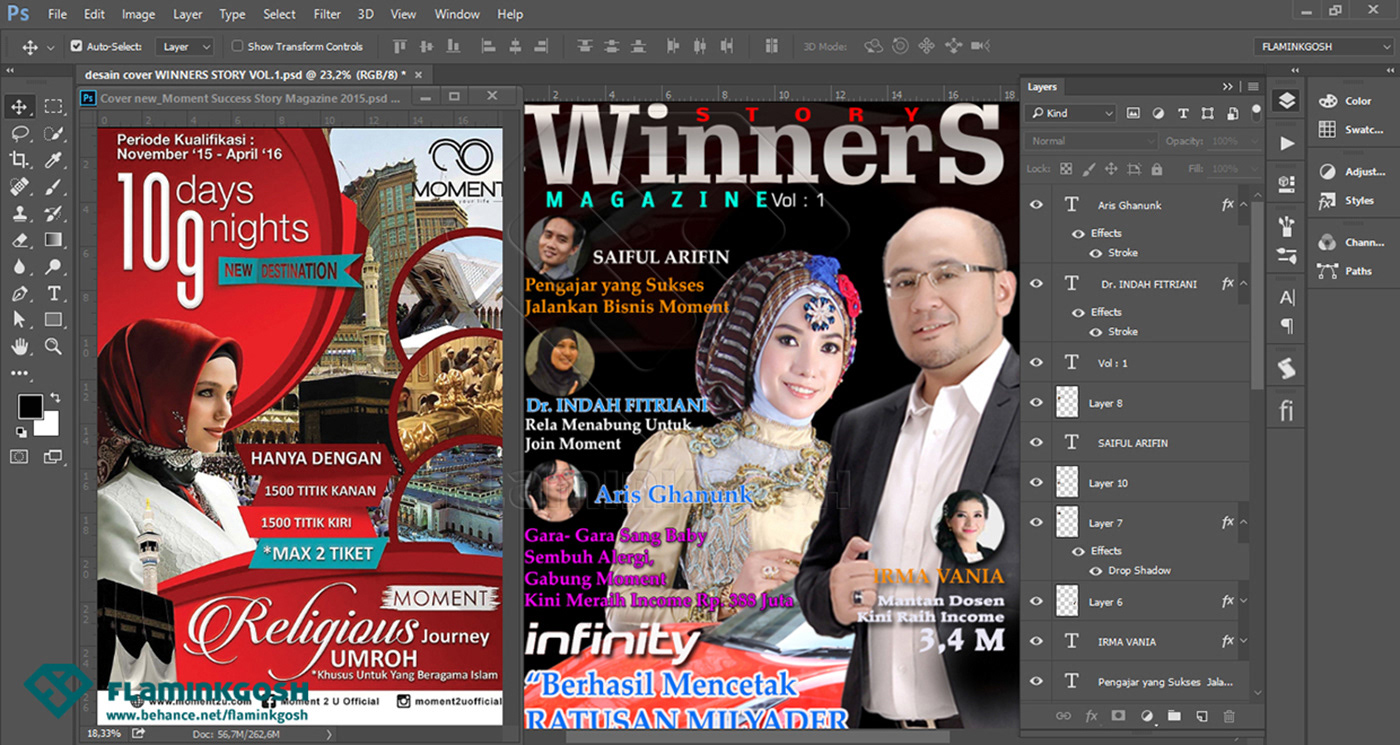Select the Zoom tool
This screenshot has width=1400, height=745.
53,347
